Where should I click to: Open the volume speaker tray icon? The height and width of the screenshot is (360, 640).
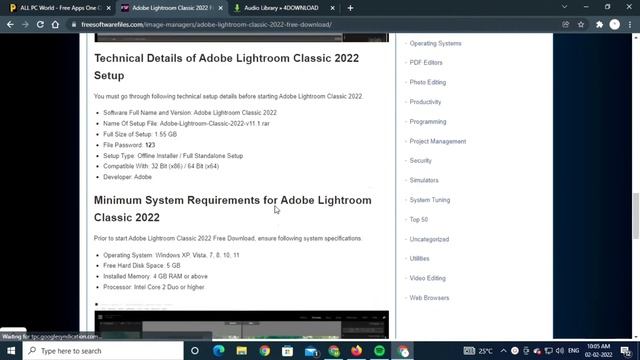tap(560, 351)
